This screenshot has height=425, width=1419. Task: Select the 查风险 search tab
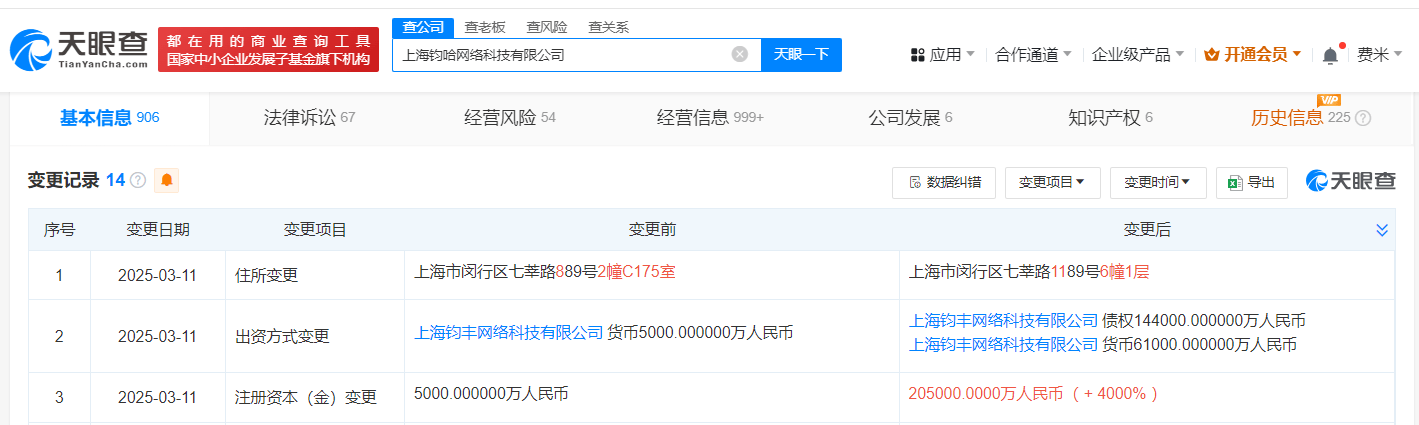pos(546,27)
